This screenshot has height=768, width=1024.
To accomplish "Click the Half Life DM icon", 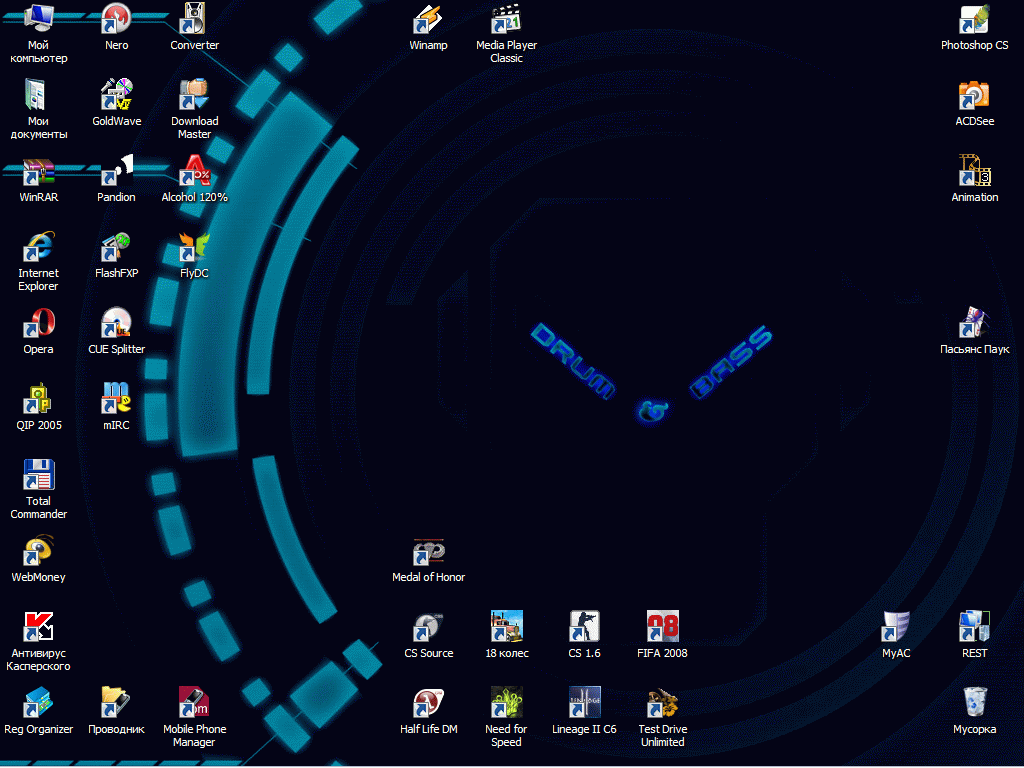I will [428, 703].
